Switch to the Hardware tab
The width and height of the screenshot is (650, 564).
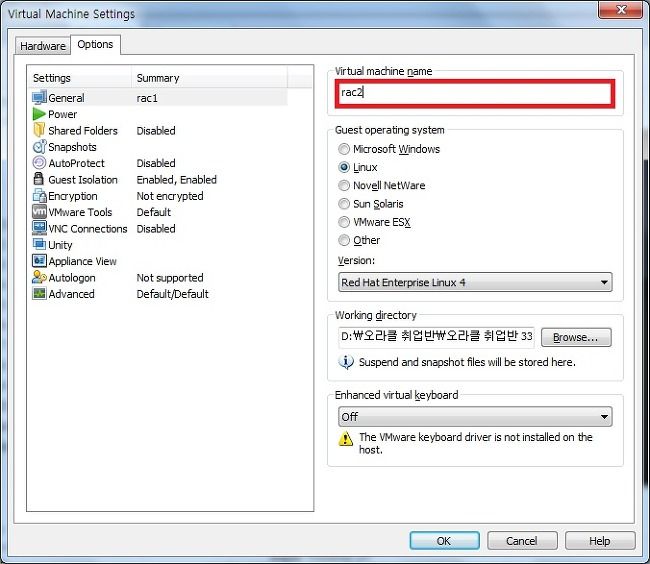[x=43, y=46]
